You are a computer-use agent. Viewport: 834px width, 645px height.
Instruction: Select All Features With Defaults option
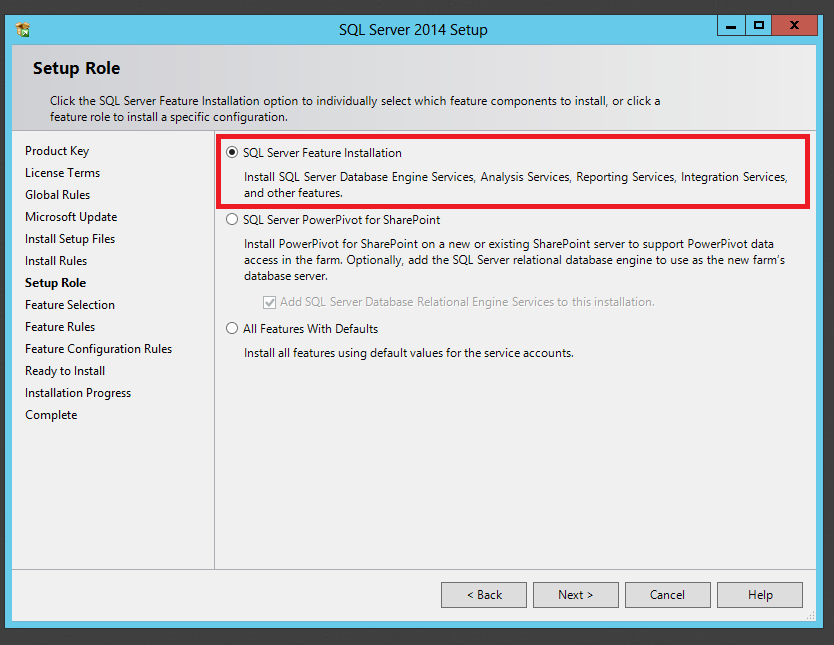click(232, 329)
